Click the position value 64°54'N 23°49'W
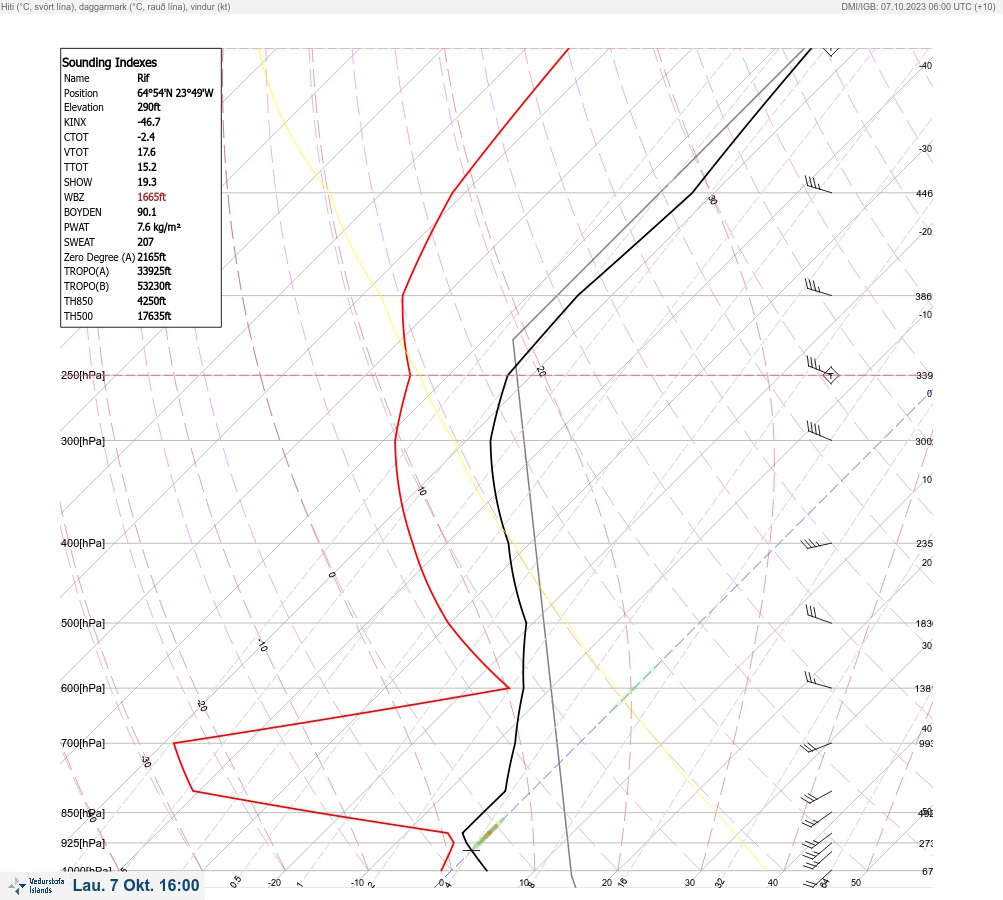This screenshot has height=900, width=1003. pos(175,93)
